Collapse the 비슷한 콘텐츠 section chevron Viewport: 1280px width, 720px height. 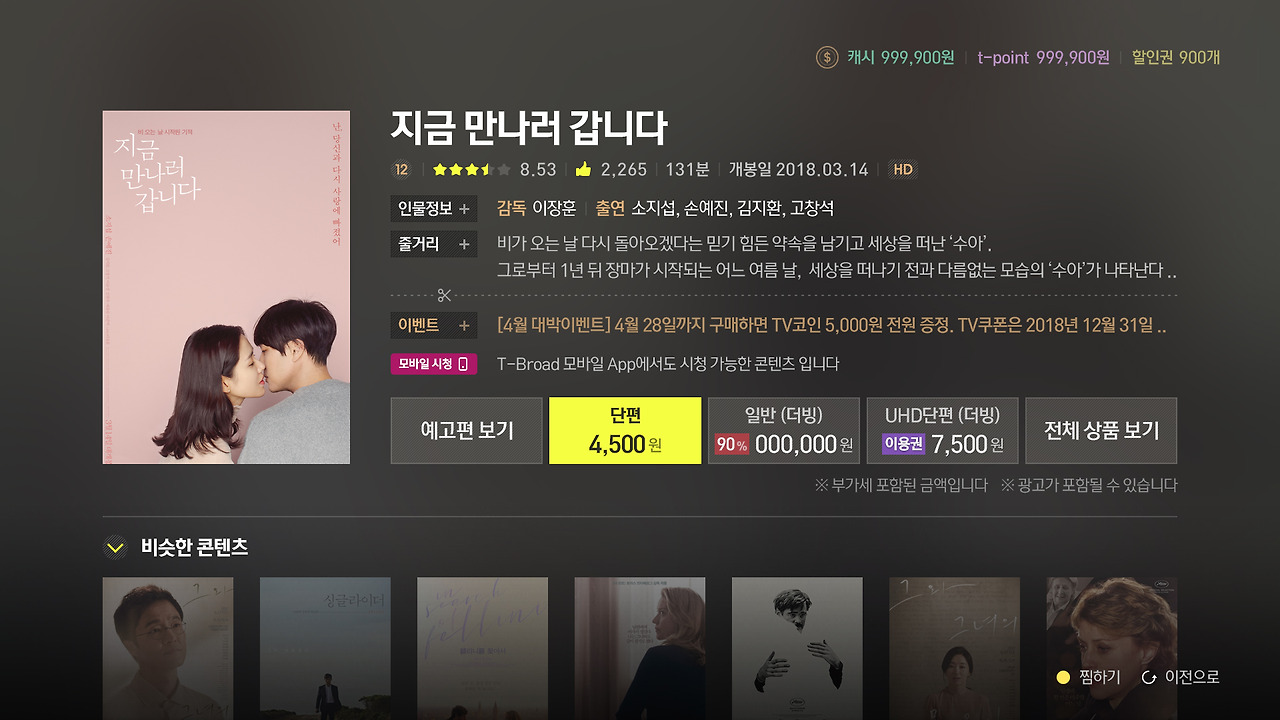pos(115,547)
